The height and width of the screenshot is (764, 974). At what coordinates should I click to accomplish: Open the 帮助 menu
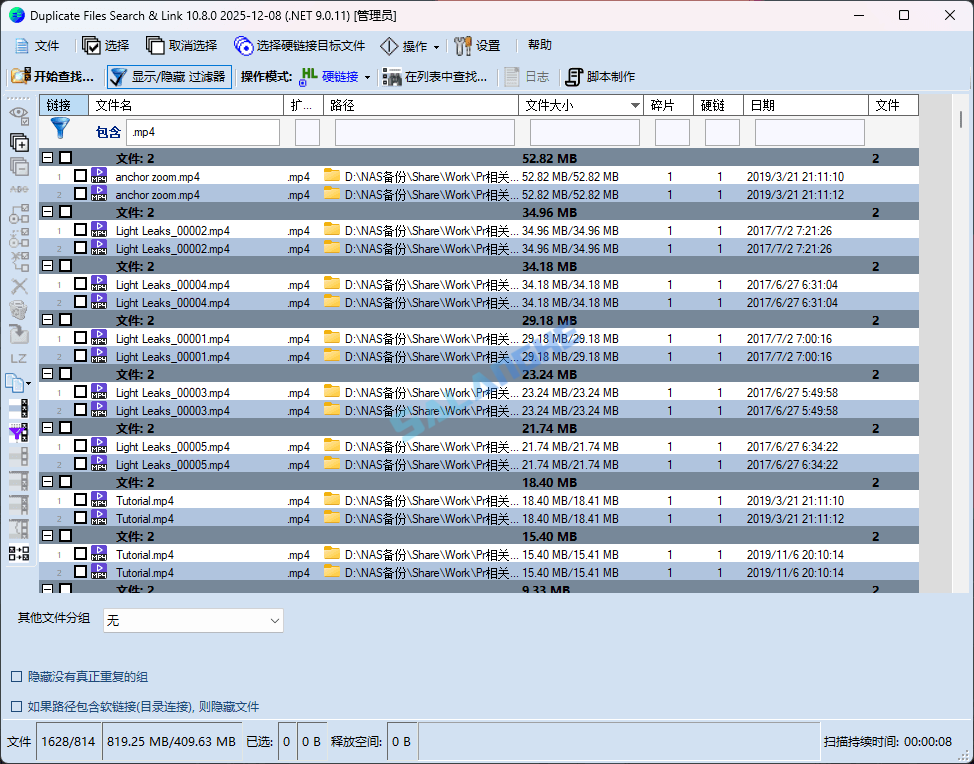coord(541,45)
